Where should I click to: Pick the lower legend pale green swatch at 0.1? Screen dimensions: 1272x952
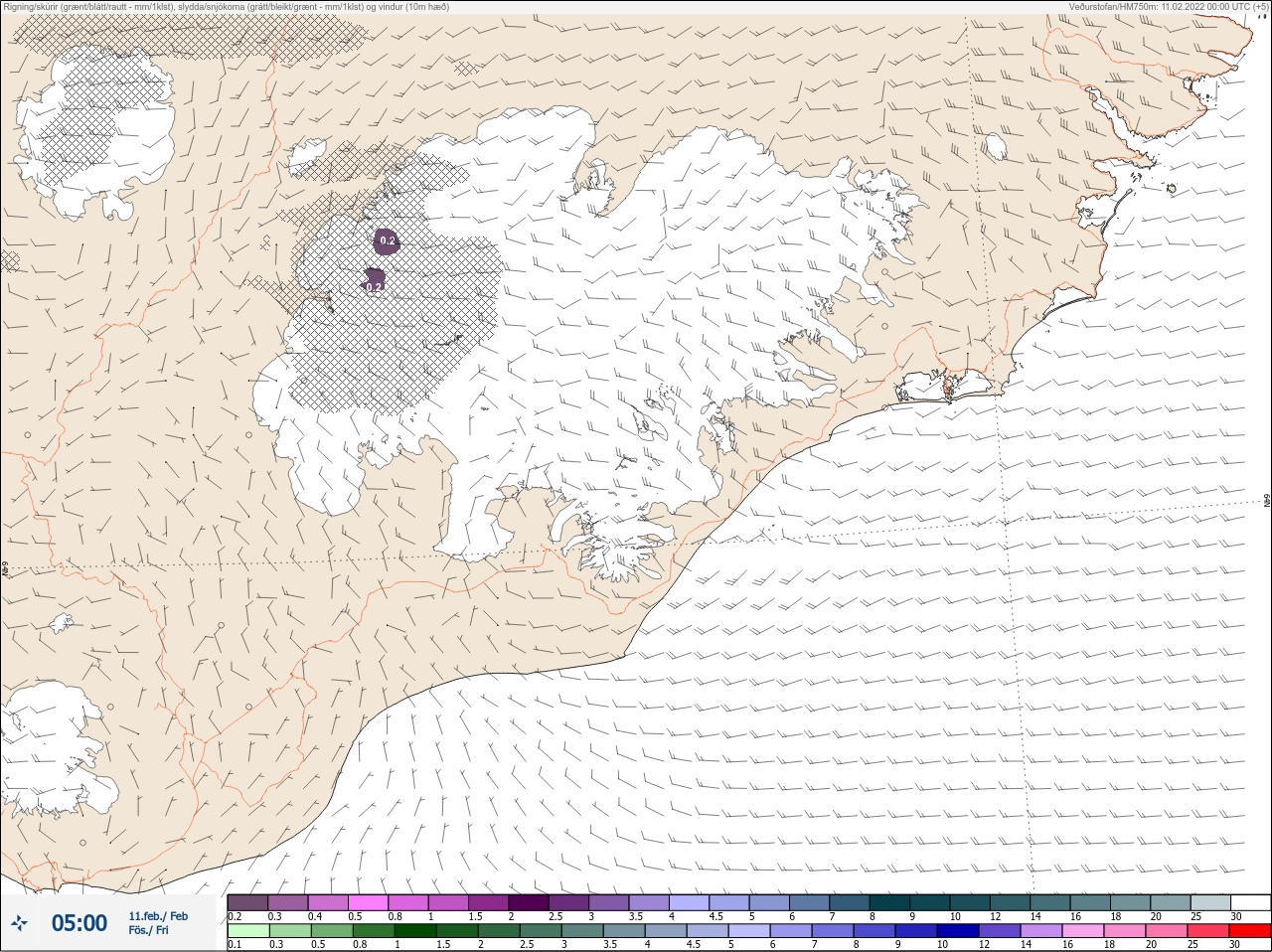pos(247,931)
